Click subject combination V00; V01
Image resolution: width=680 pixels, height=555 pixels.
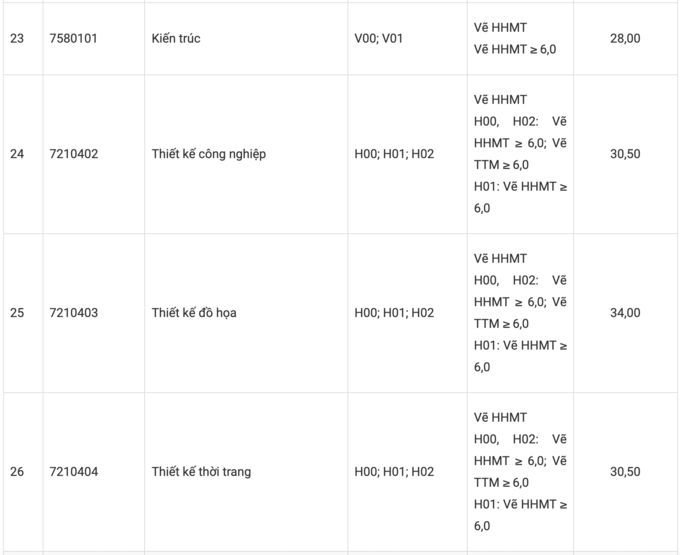(379, 38)
